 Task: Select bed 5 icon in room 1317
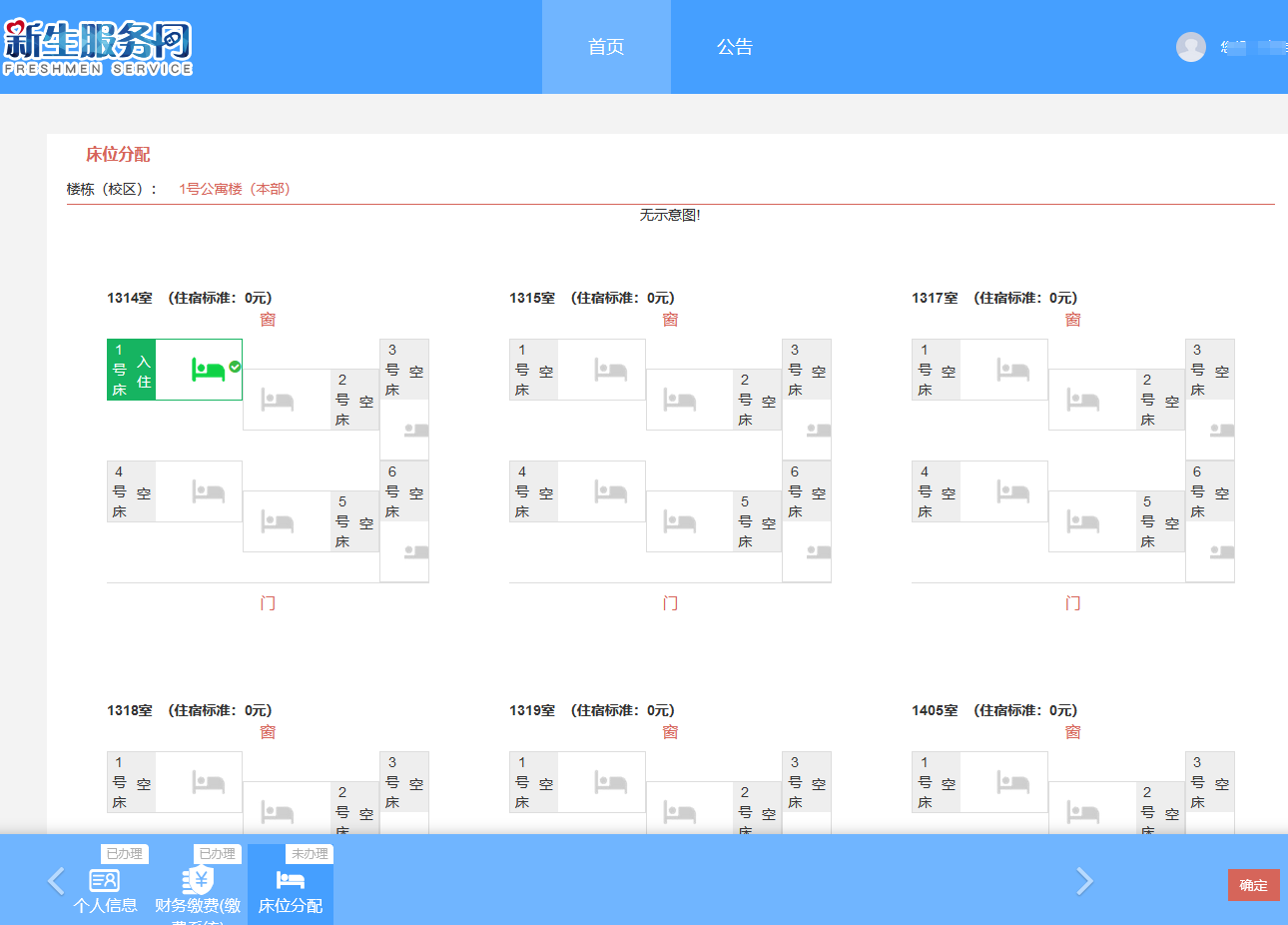[1082, 521]
